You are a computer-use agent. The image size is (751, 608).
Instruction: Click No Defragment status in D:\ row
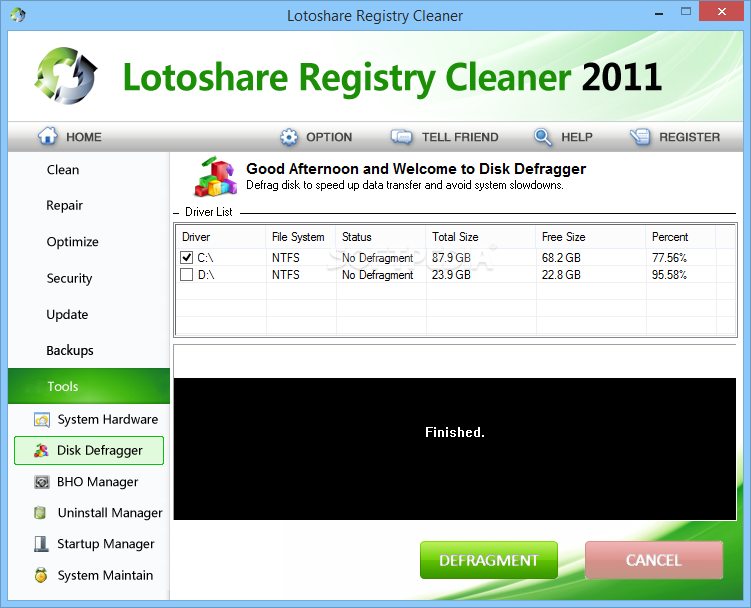point(377,275)
